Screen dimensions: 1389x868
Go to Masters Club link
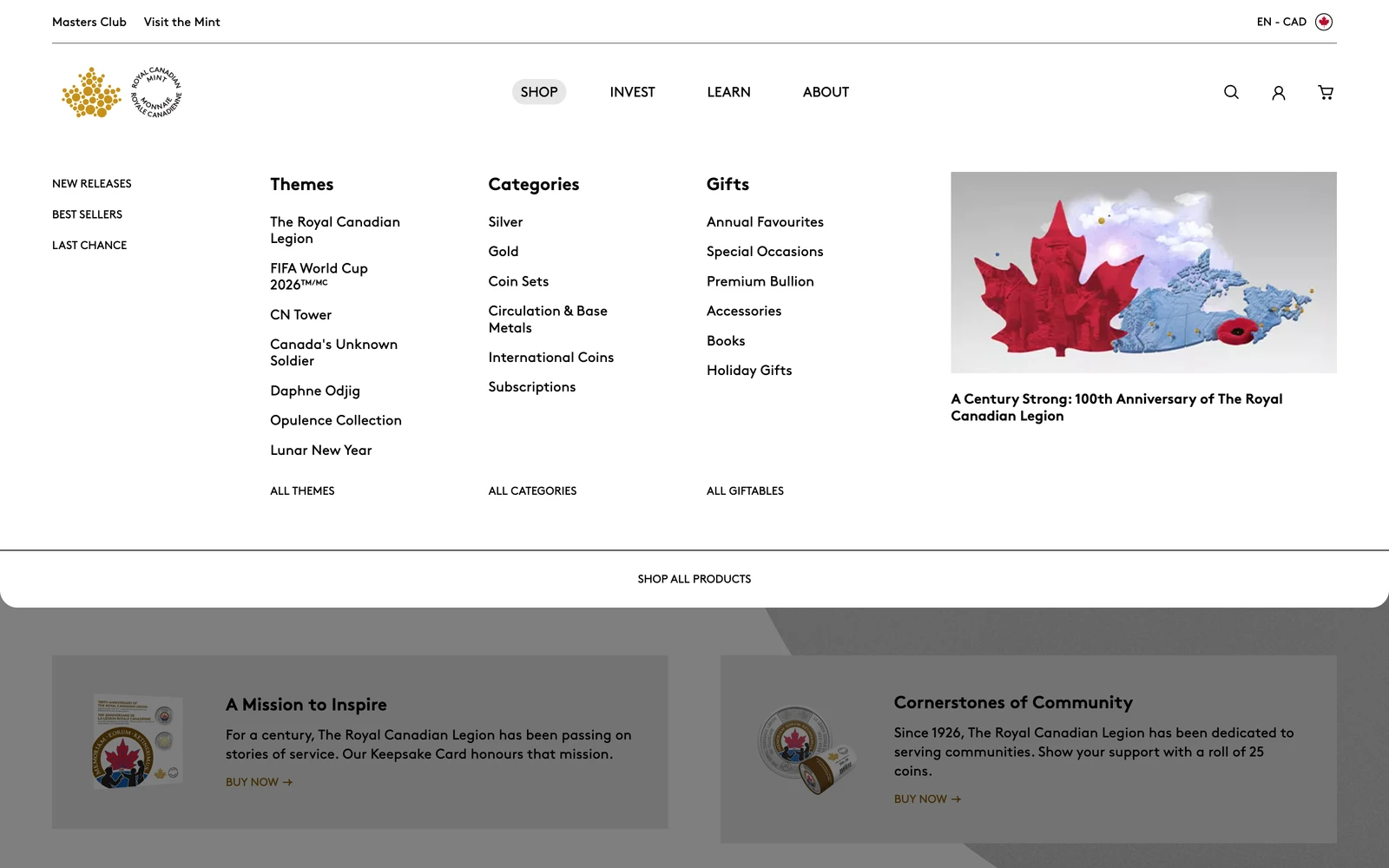(89, 22)
